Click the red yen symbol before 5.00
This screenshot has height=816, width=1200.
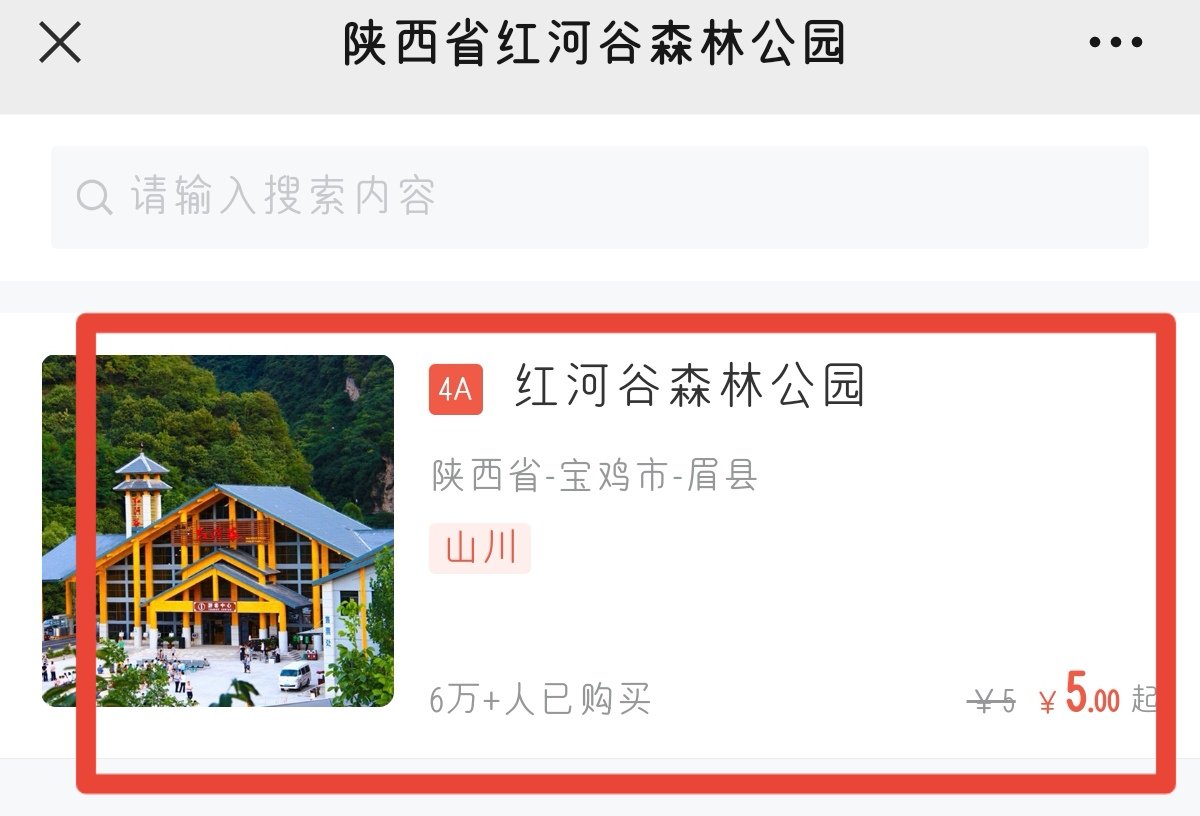pos(1048,704)
